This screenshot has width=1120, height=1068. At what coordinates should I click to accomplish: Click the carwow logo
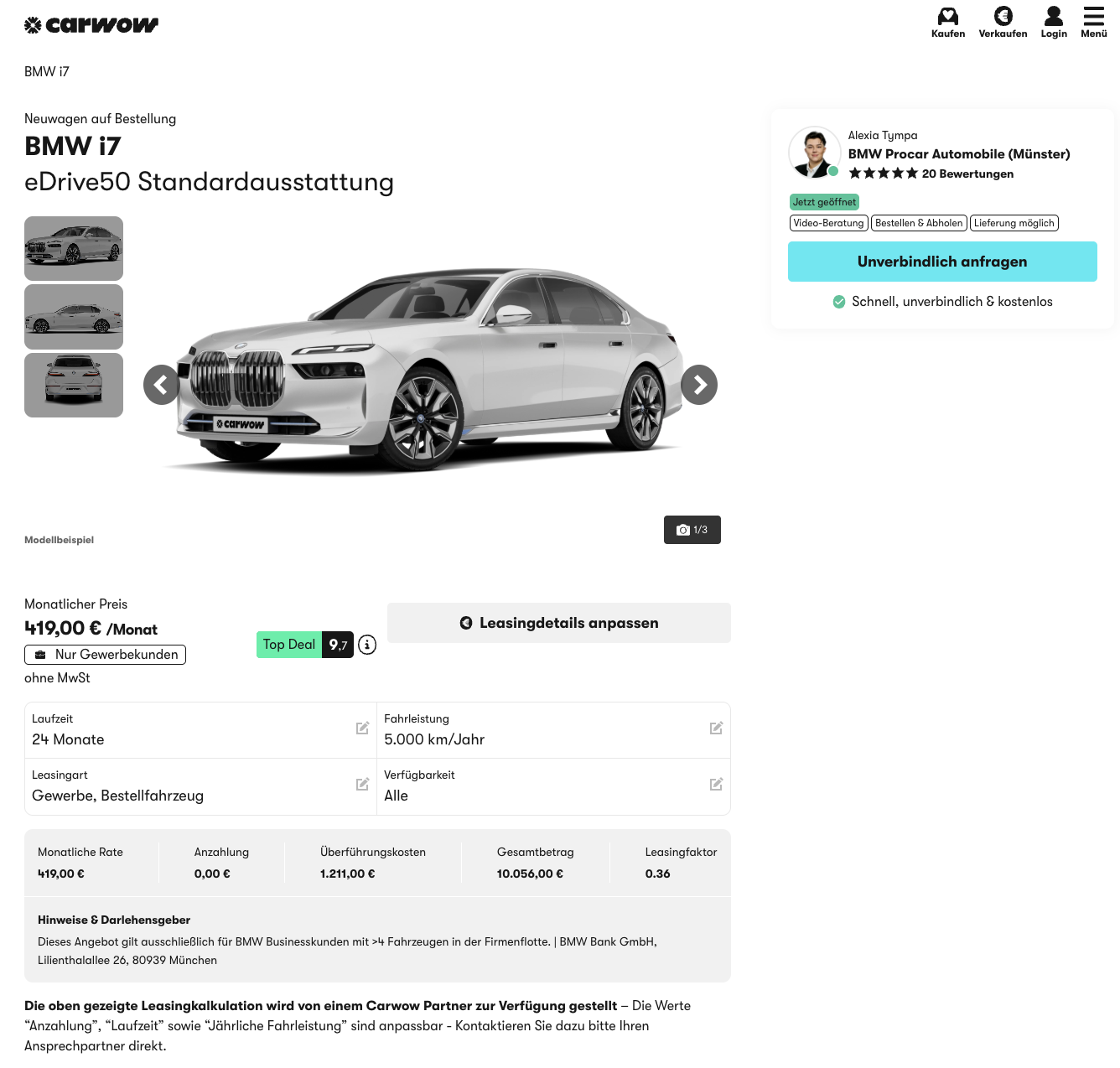click(91, 25)
